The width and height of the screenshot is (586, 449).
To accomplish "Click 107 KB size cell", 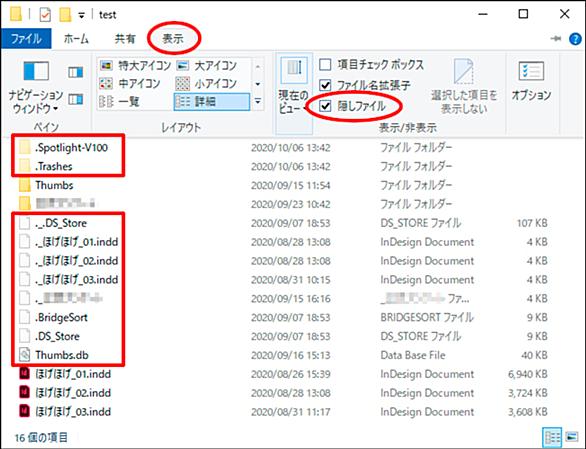I will coord(532,224).
